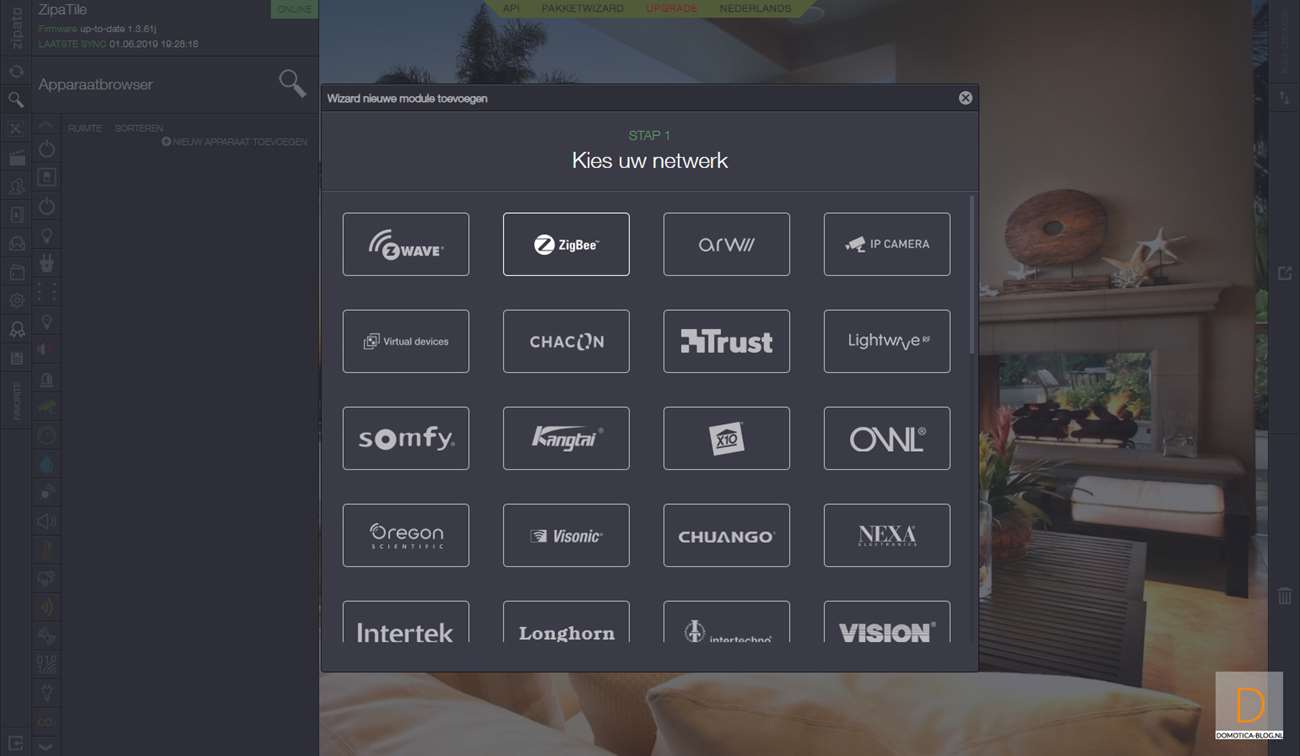Choose the ZigBee network tile
1300x756 pixels.
(566, 244)
